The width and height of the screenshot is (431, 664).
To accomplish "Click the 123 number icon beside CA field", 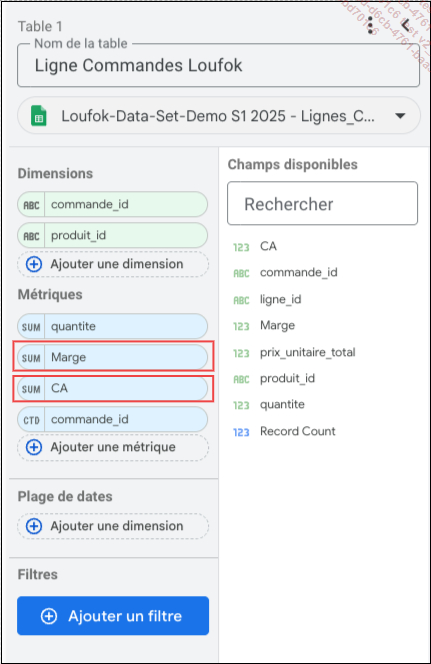I will pos(241,247).
